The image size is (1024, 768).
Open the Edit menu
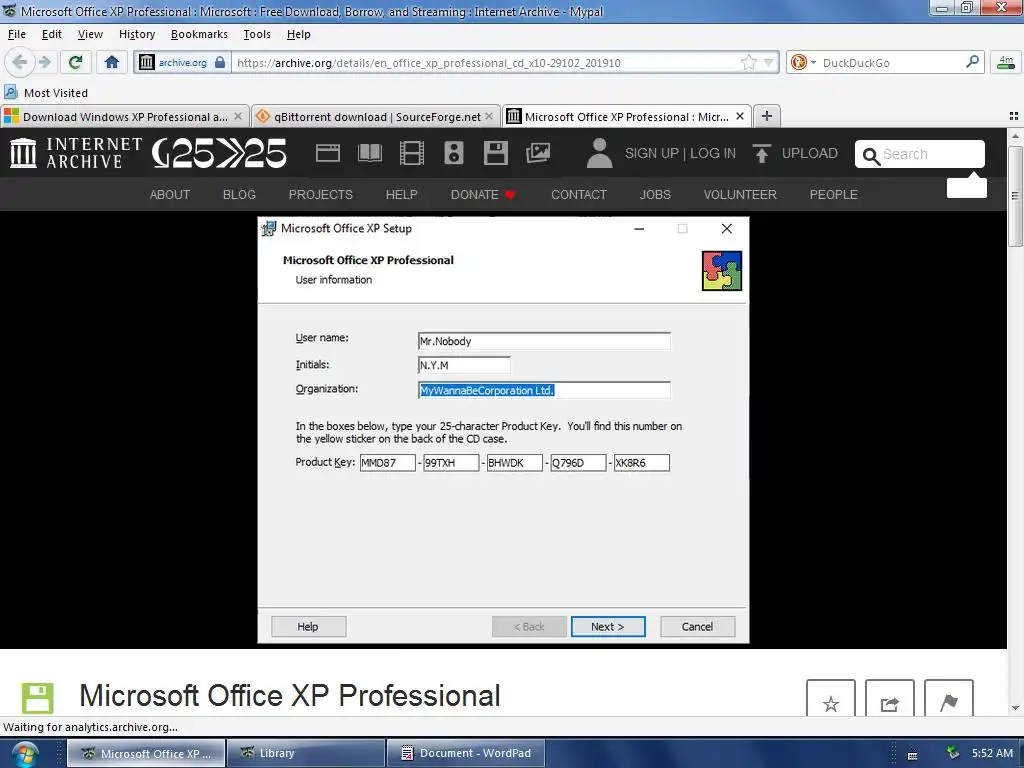click(x=52, y=34)
